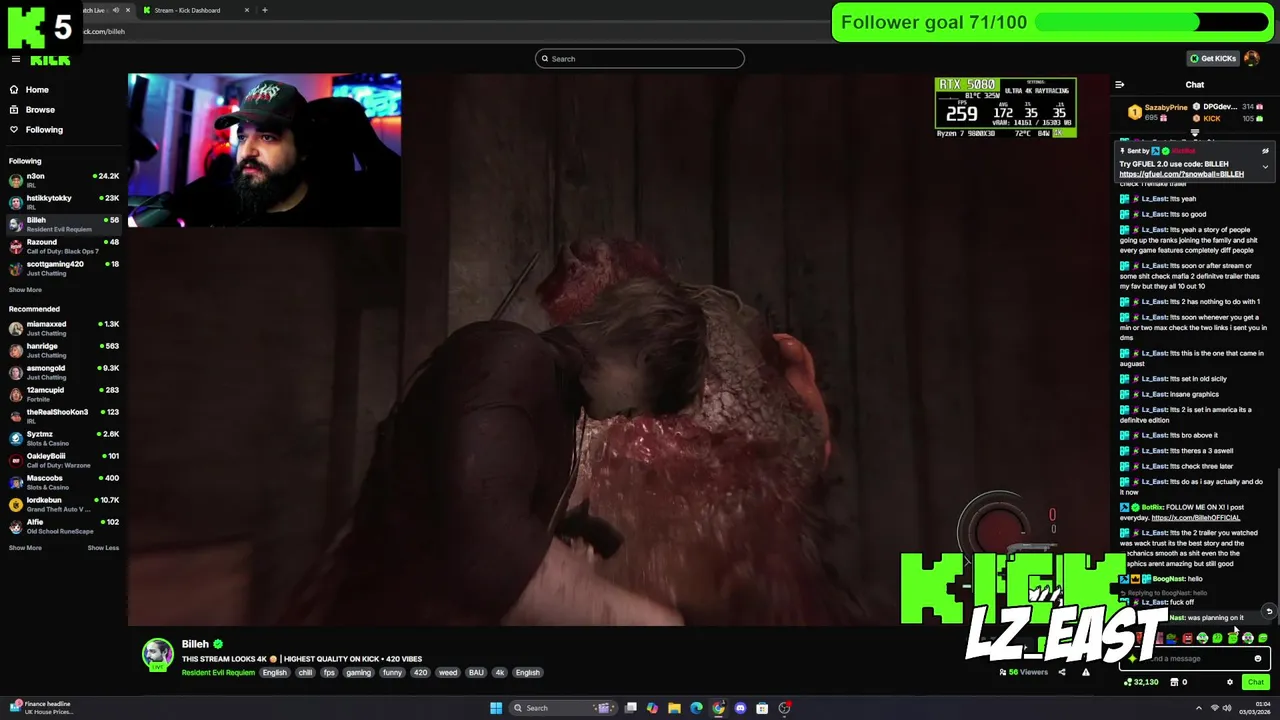The image size is (1280, 720).
Task: Open File Explorer from taskbar
Action: (674, 708)
